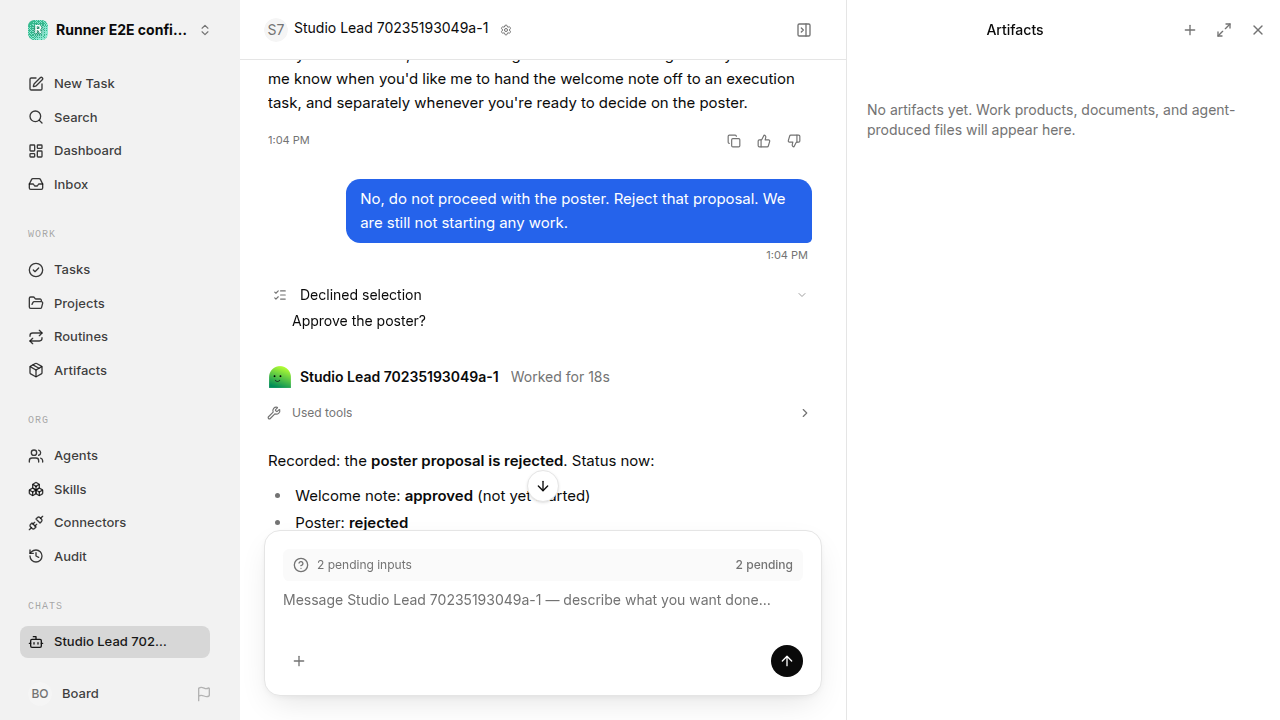
Task: Add new artifact with plus icon
Action: (x=1190, y=30)
